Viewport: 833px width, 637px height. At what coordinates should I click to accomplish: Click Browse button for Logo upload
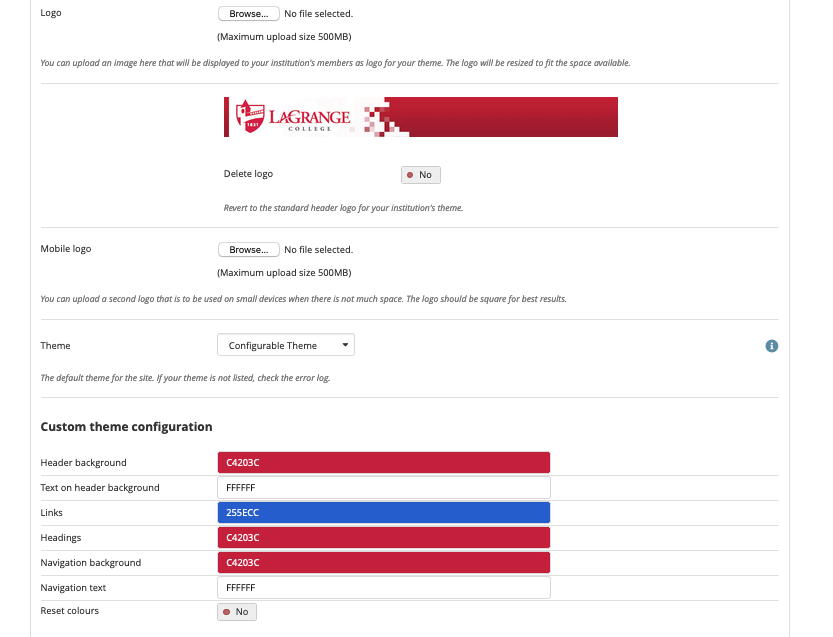tap(248, 14)
